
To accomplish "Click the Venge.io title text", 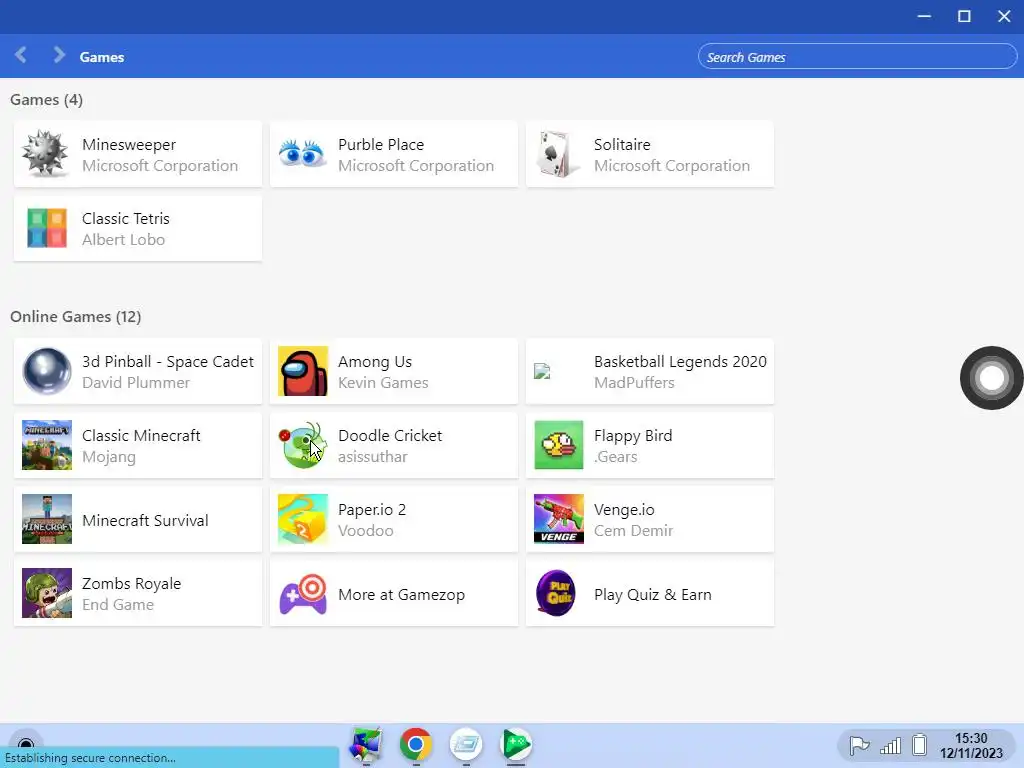I will 624,509.
